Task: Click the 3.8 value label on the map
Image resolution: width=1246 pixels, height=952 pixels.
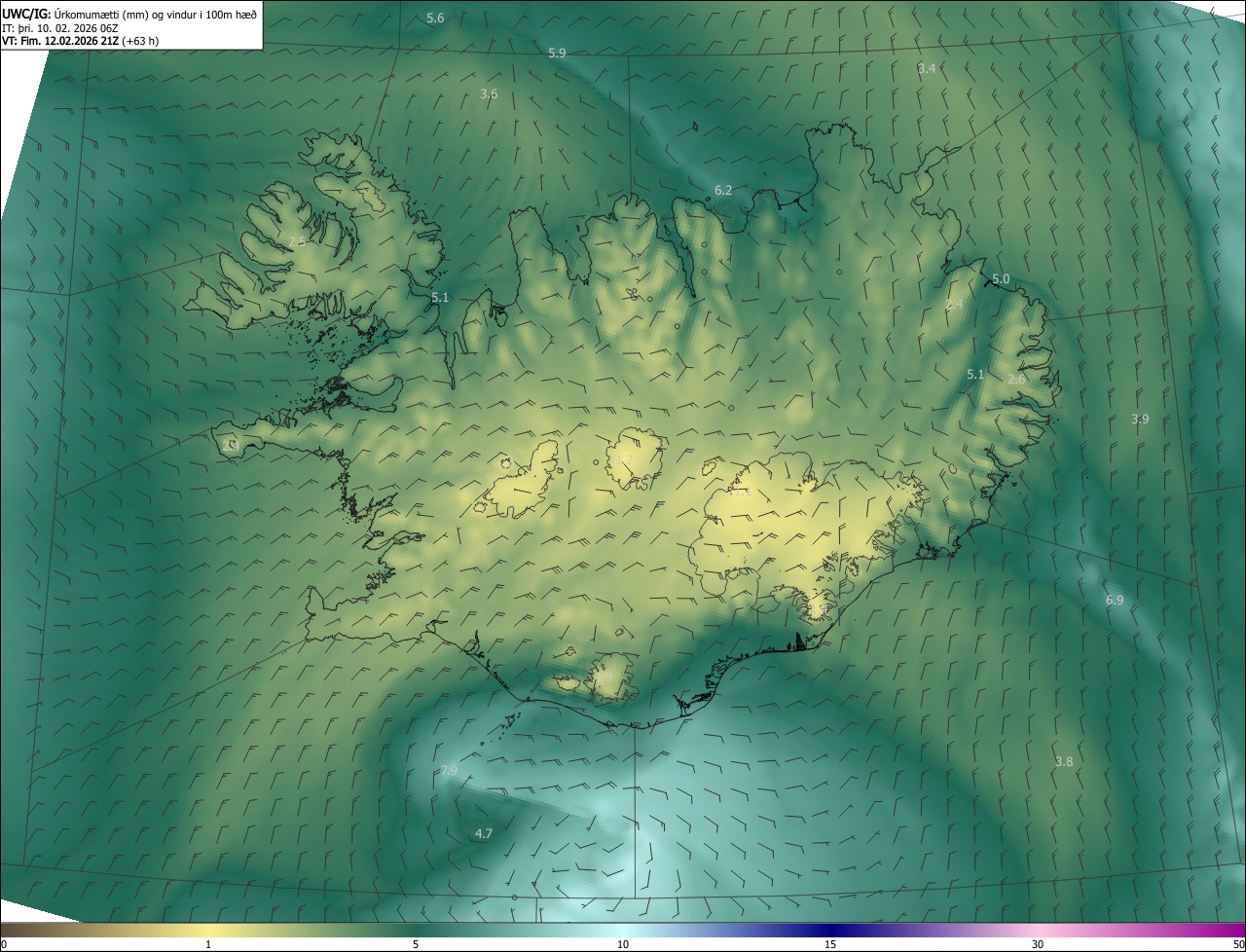Action: coord(1064,761)
